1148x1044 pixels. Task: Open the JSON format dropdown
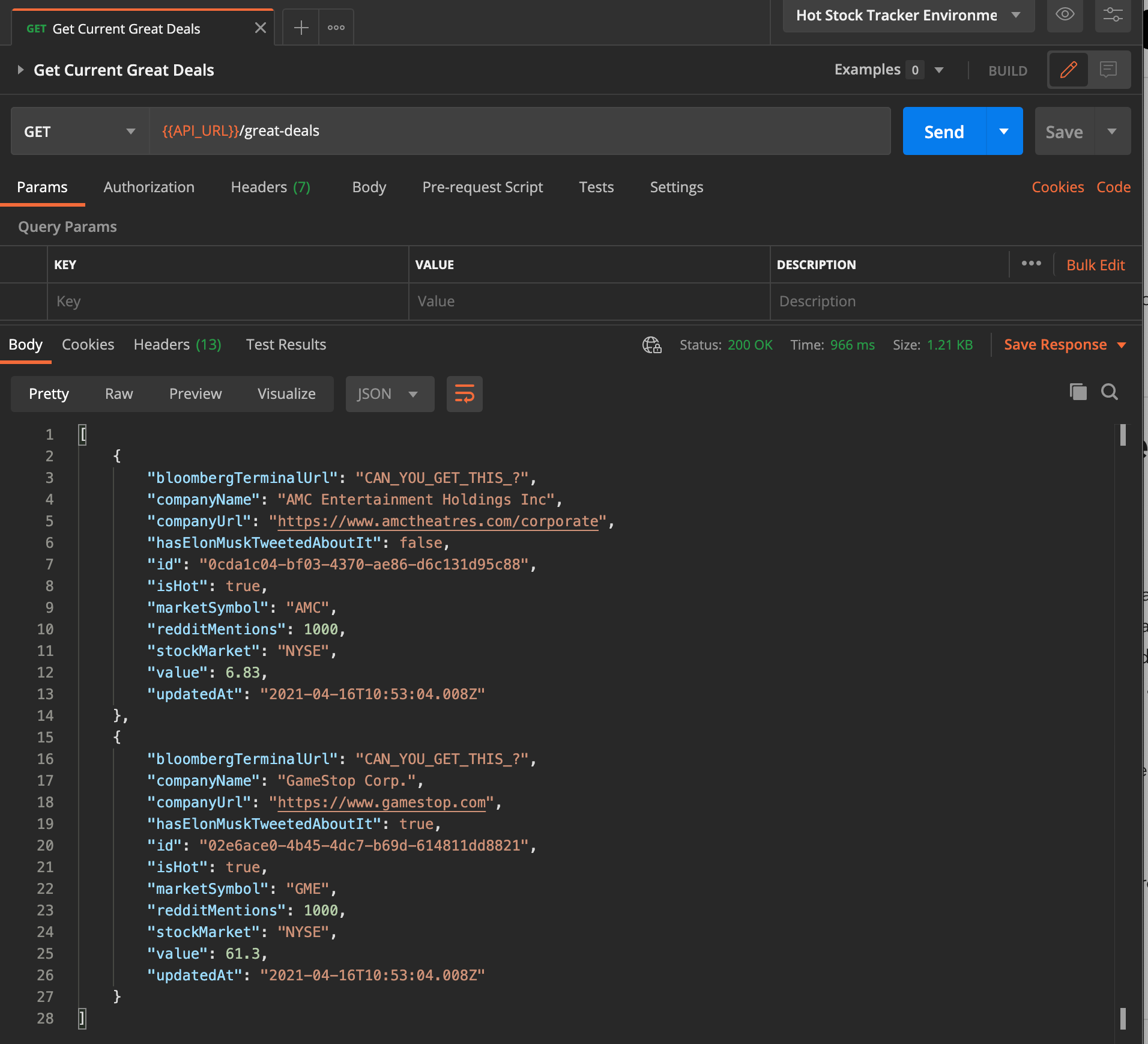tap(390, 394)
